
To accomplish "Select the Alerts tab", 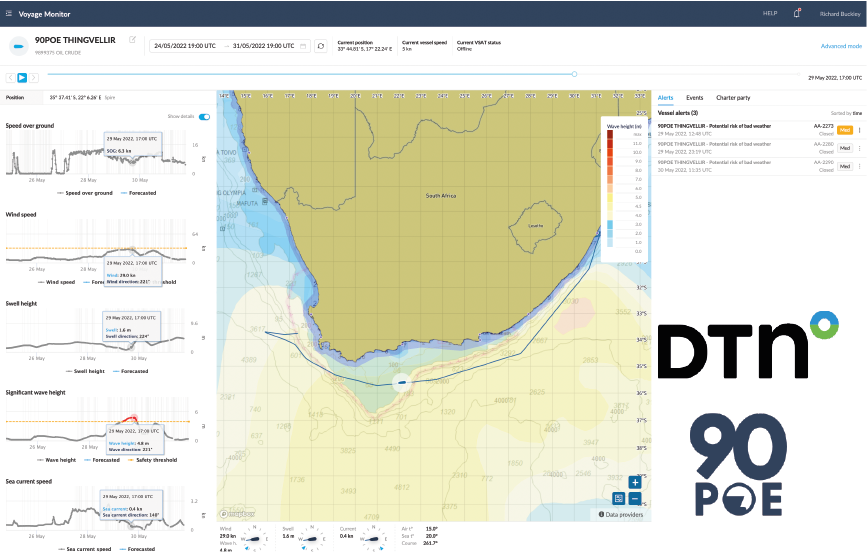I will tap(665, 98).
